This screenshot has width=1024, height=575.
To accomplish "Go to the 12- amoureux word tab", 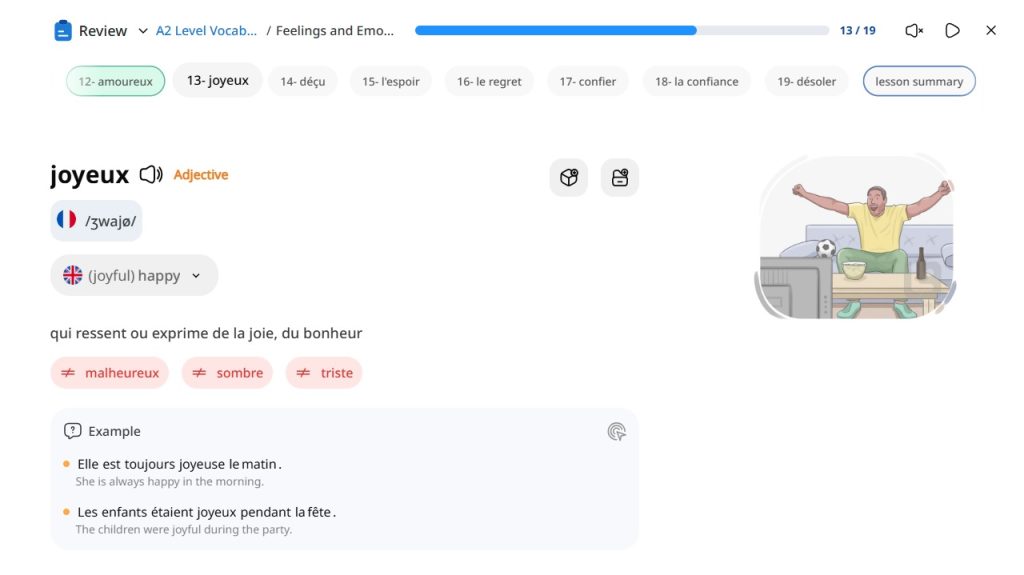I will [x=115, y=82].
